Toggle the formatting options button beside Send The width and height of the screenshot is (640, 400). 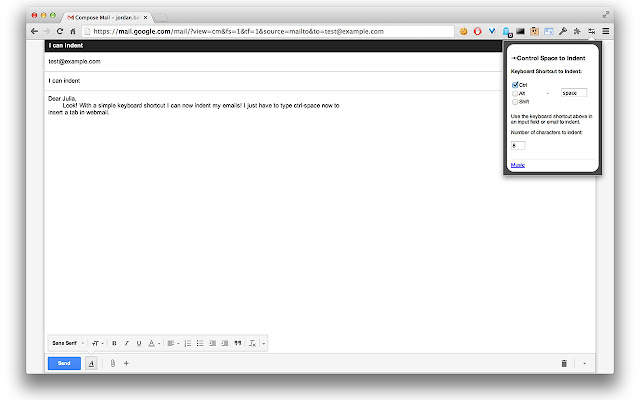[x=91, y=363]
